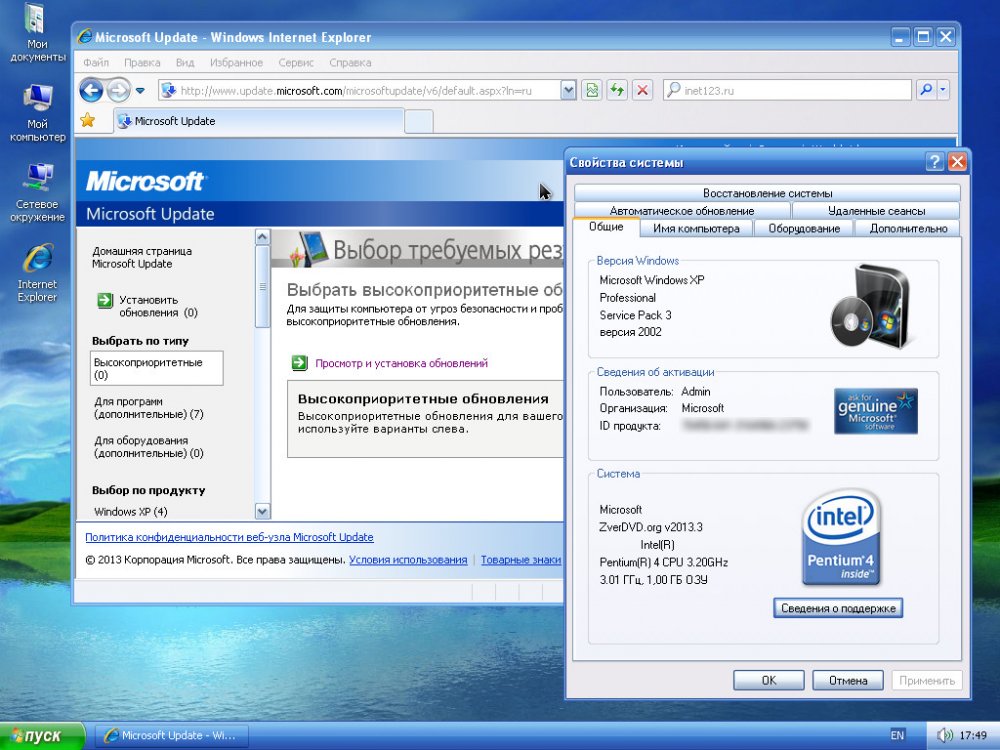The image size is (1000, 750).
Task: Open Домашняя страница Microsoft Update link
Action: click(x=142, y=257)
